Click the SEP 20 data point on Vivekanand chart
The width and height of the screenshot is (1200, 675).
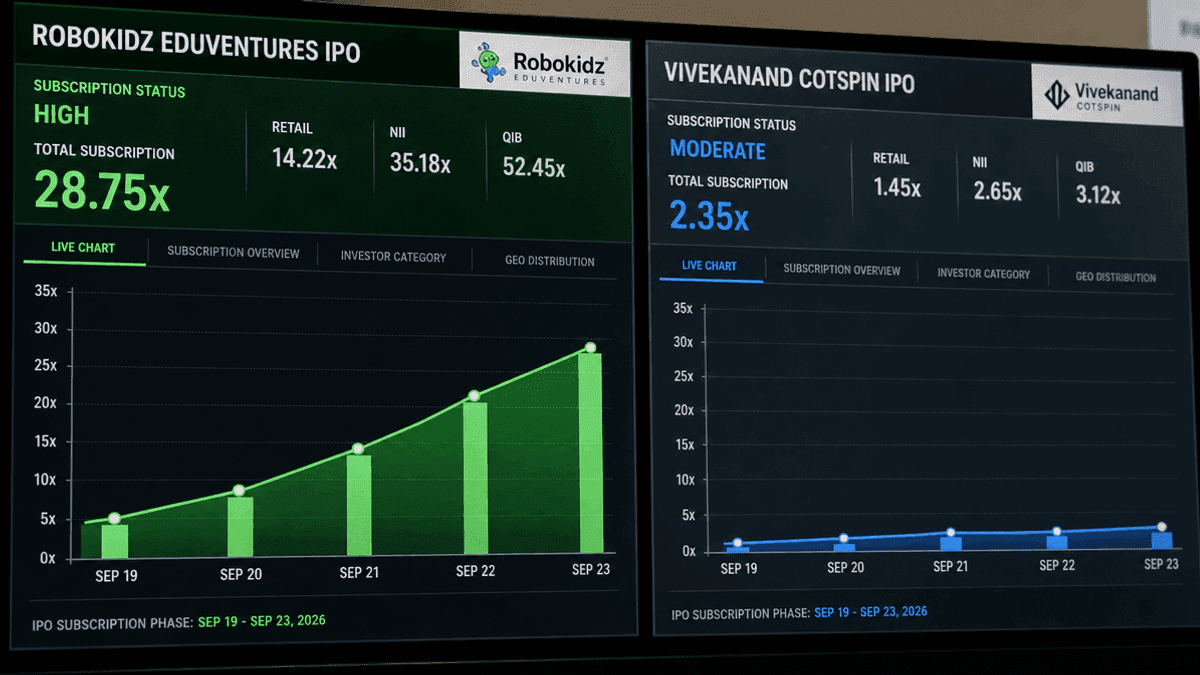844,539
